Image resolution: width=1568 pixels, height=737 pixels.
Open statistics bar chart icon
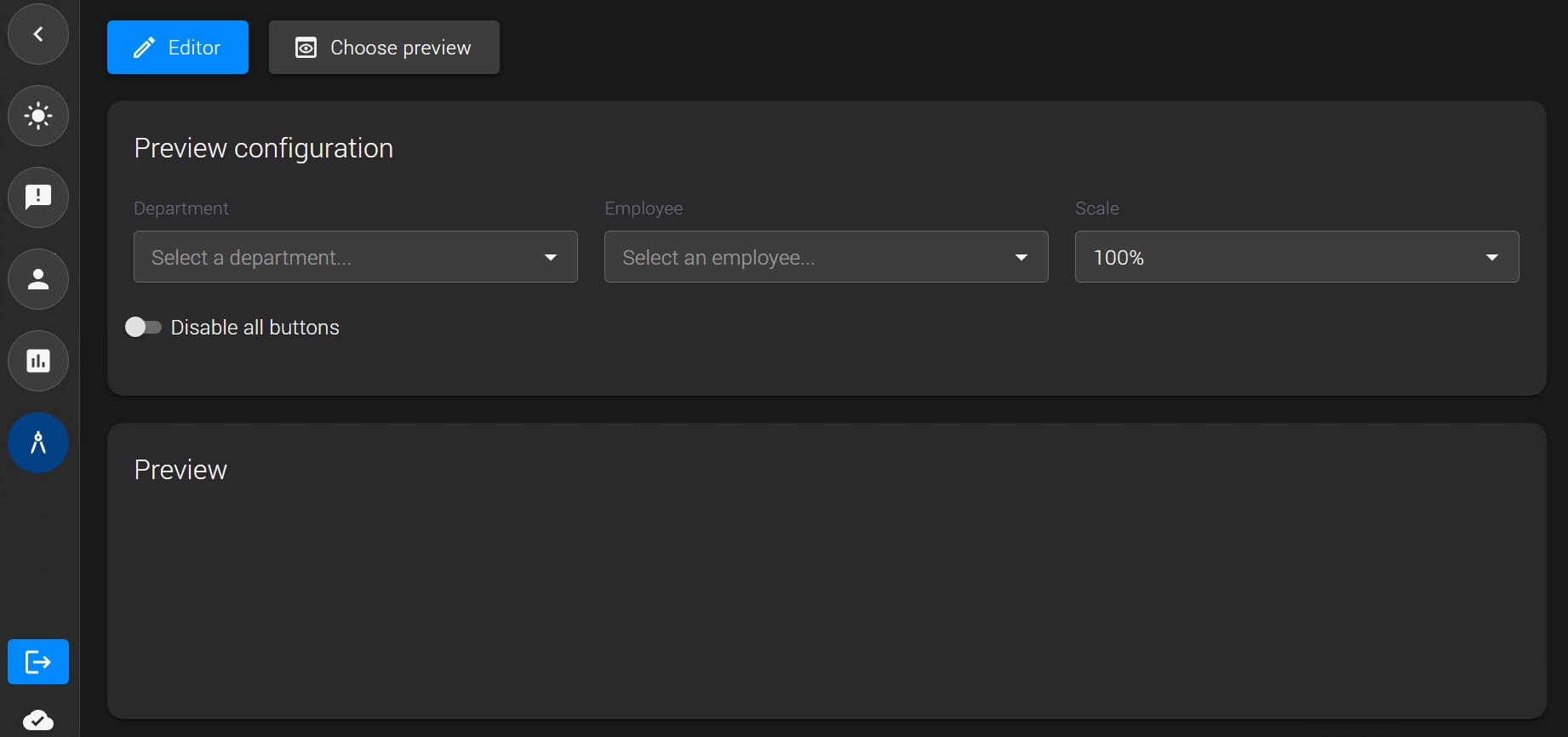[x=38, y=361]
